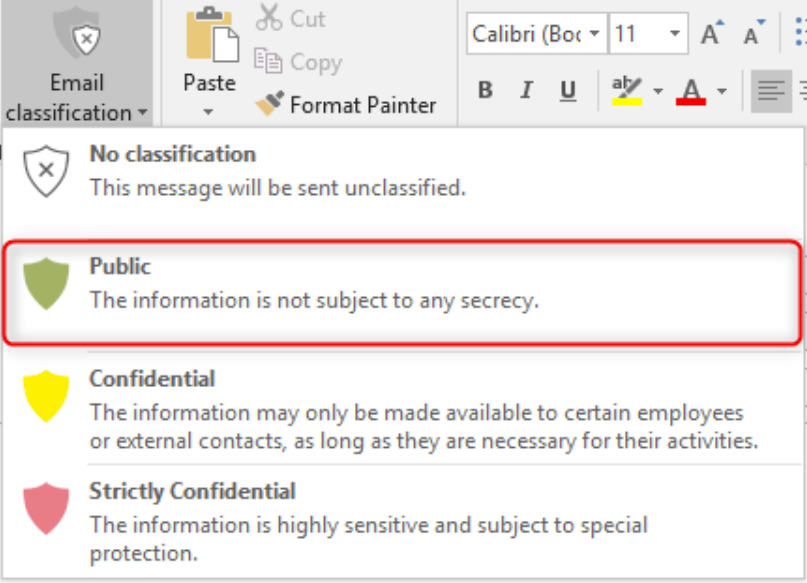Open the font size dropdown
Screen dimensions: 807x583
pos(675,33)
